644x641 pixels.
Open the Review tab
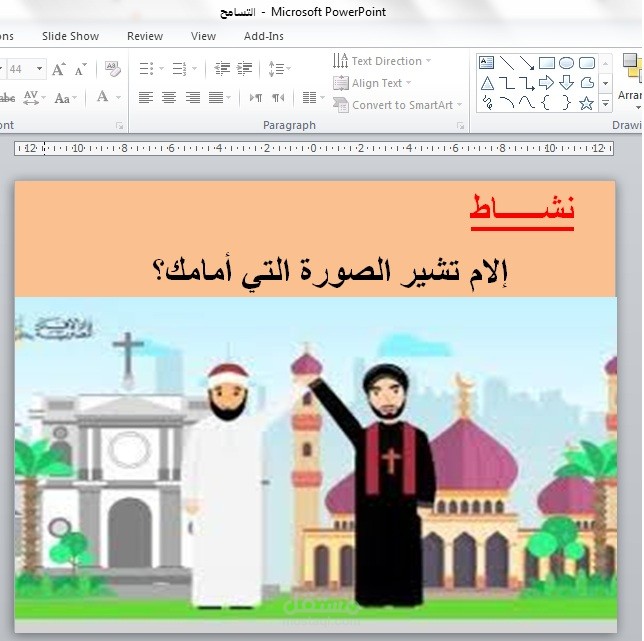coord(145,36)
